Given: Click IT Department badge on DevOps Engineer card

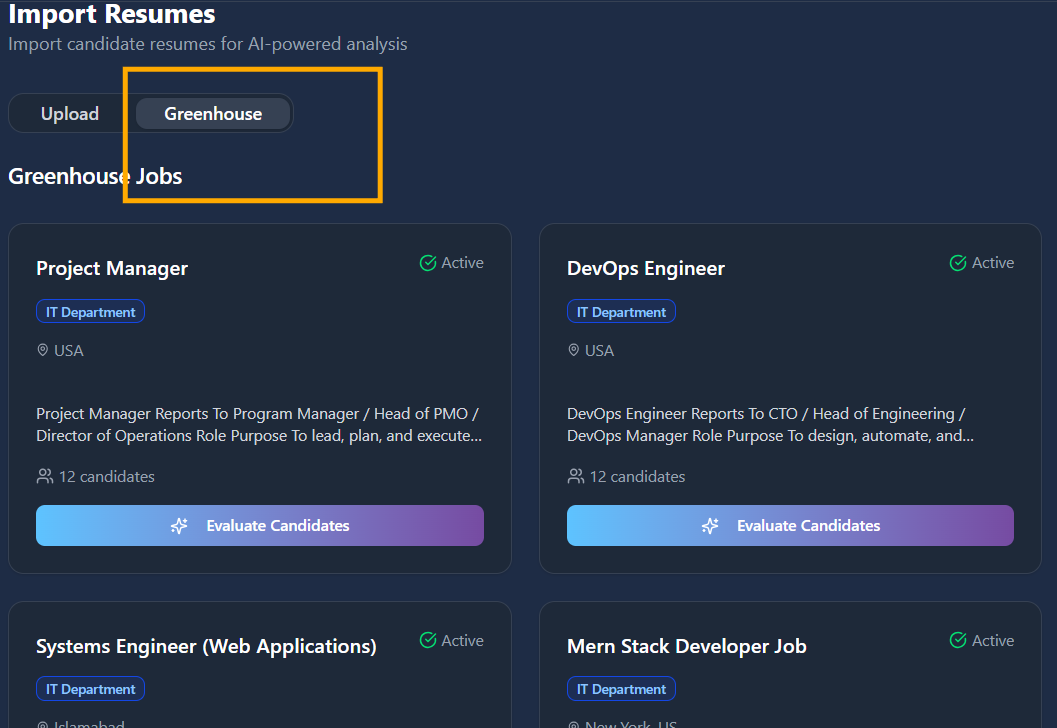Looking at the screenshot, I should click(621, 312).
